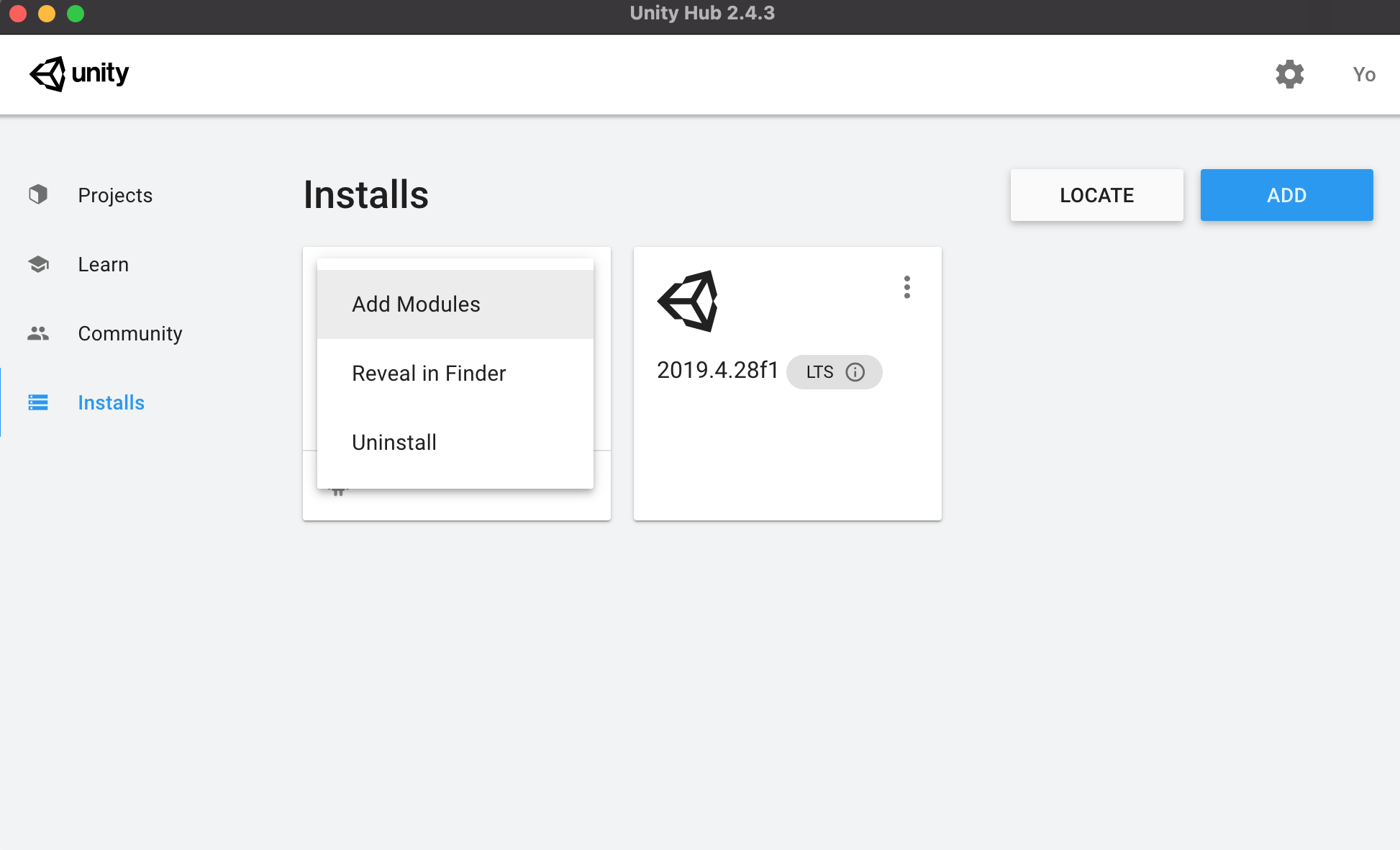The width and height of the screenshot is (1400, 850).
Task: Click the 2019.4.28f1 version text
Action: click(x=717, y=370)
